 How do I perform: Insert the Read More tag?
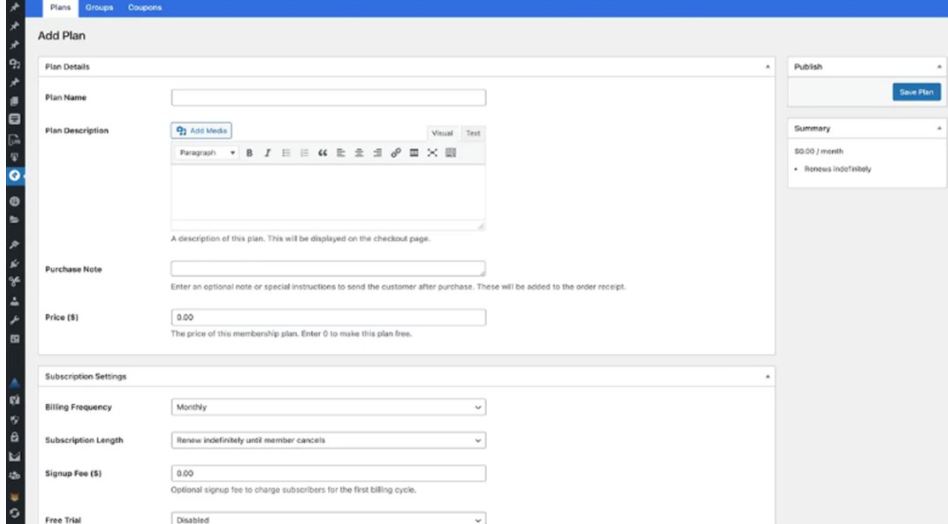(x=414, y=153)
